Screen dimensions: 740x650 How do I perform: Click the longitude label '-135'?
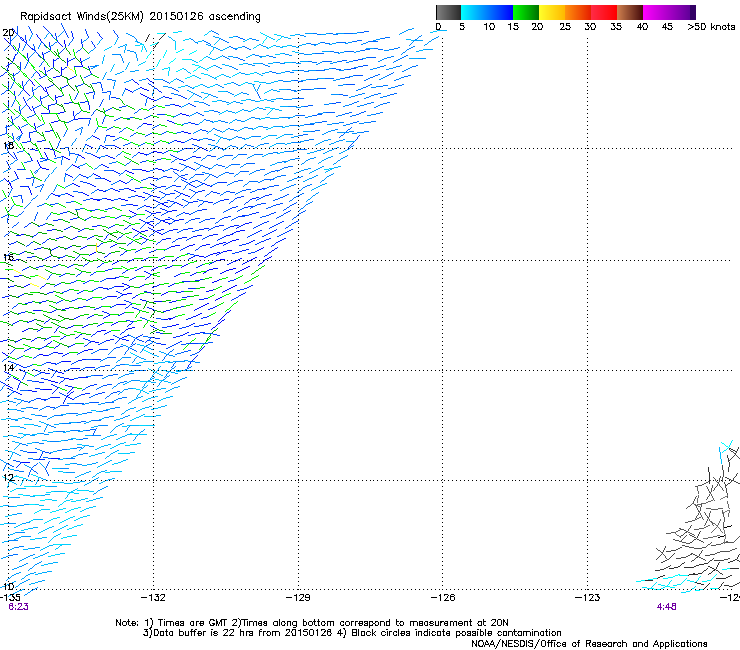tap(10, 598)
